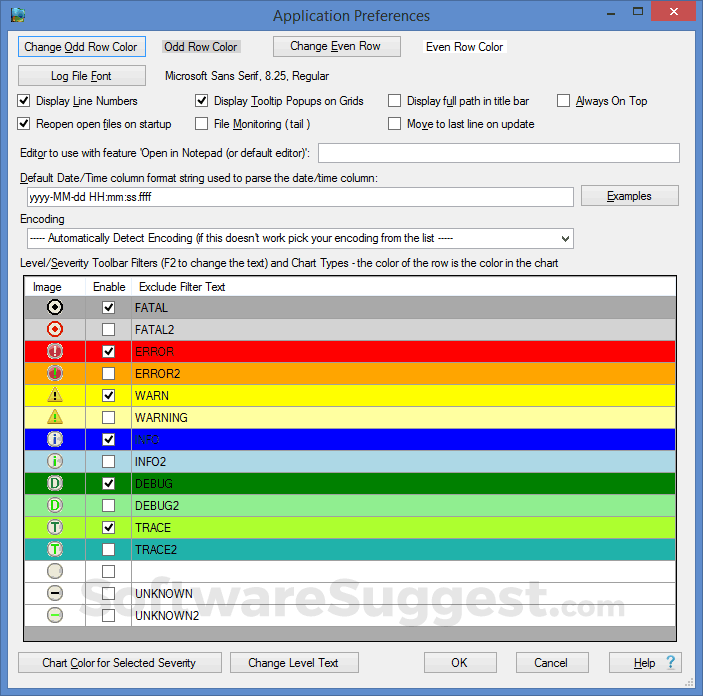The width and height of the screenshot is (703, 696).
Task: Enable File Monitoring (tail) checkbox
Action: [x=201, y=124]
